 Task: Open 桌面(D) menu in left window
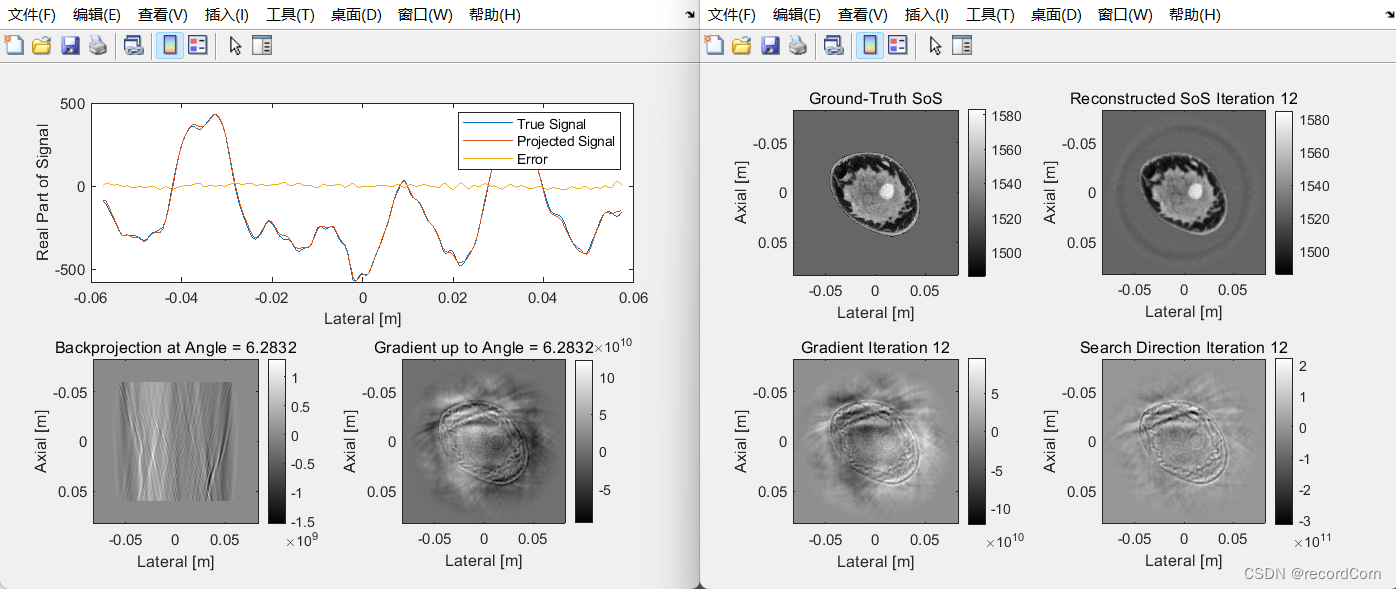pos(356,15)
